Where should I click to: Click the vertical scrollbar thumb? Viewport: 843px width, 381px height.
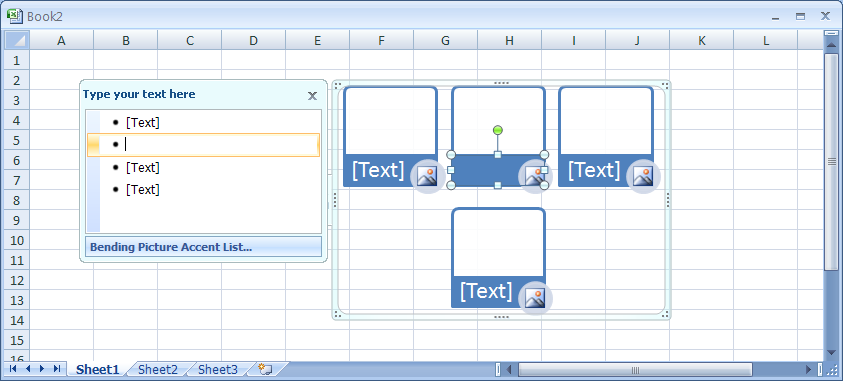pyautogui.click(x=832, y=161)
